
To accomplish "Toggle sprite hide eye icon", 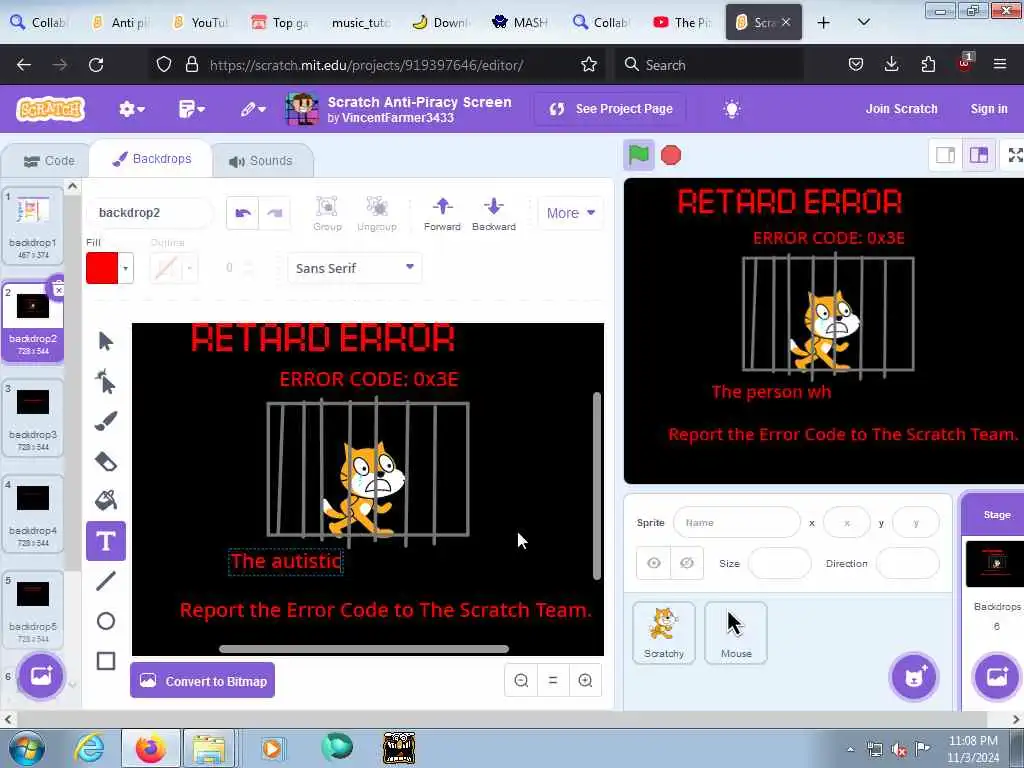I will 686,563.
